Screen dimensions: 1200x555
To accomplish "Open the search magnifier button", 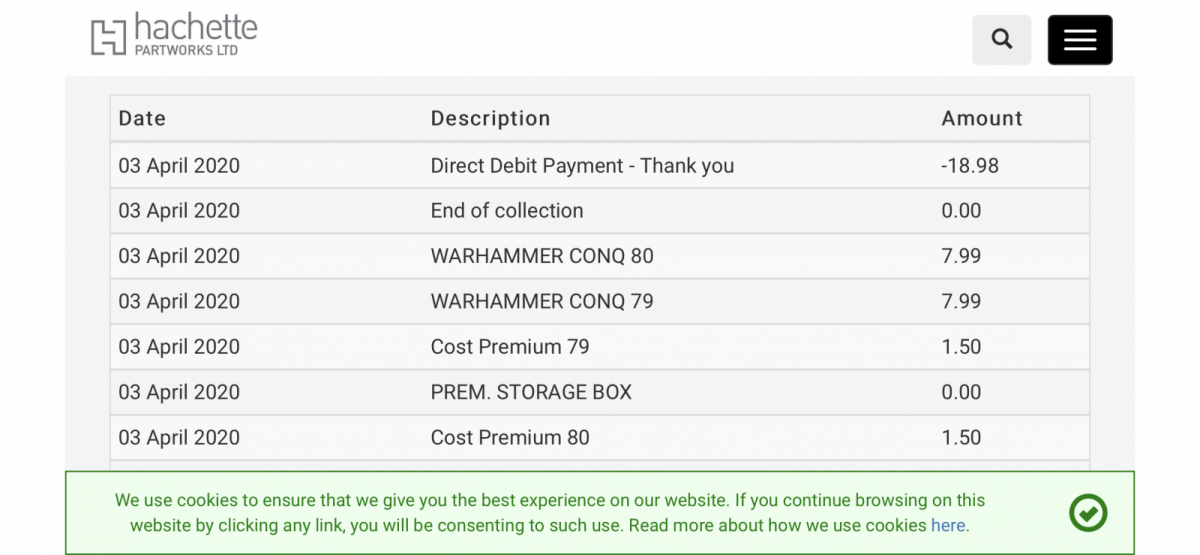I will [x=1002, y=40].
